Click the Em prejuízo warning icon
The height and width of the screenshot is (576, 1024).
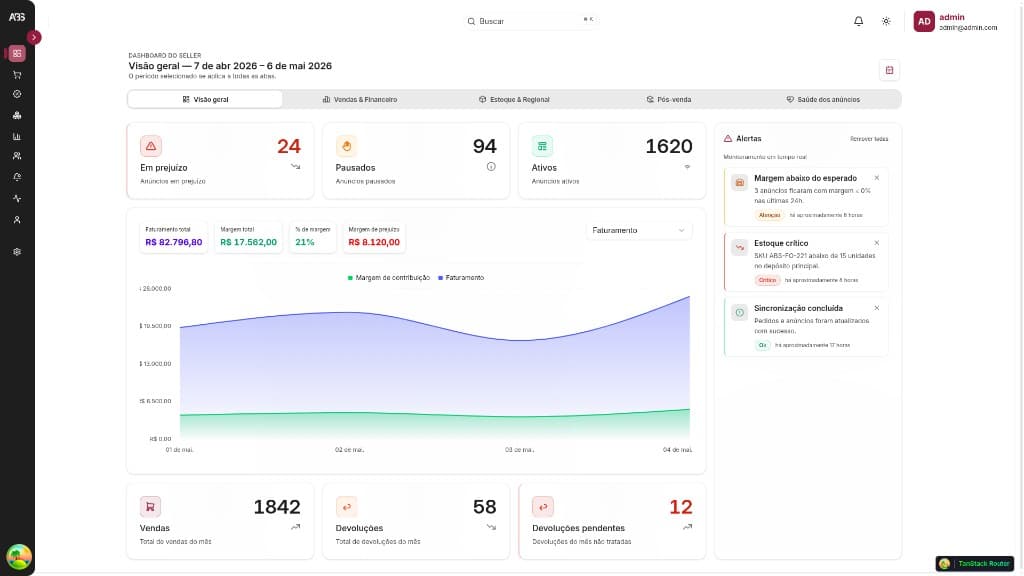[151, 146]
